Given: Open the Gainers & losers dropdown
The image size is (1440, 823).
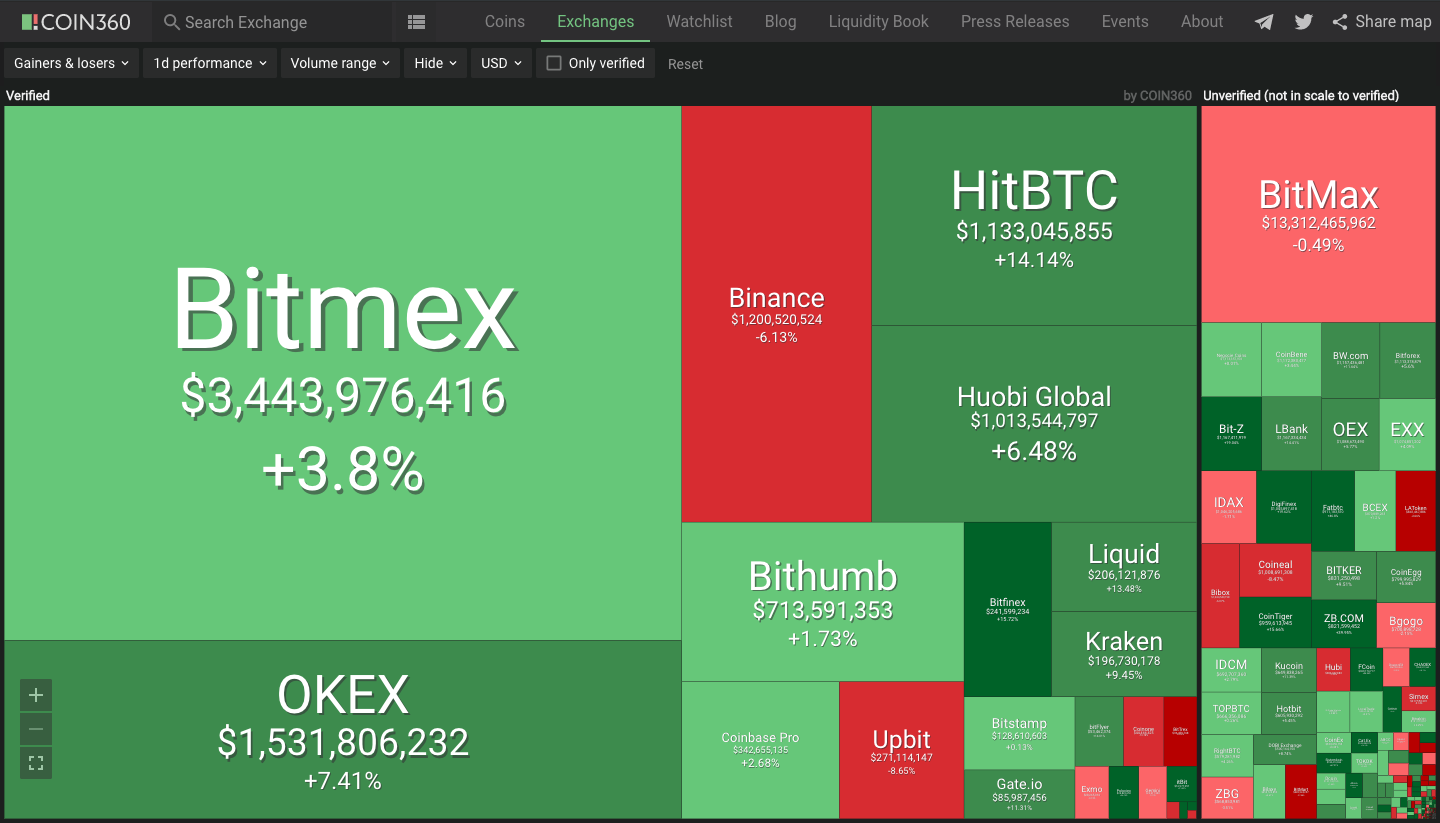Looking at the screenshot, I should click(x=71, y=63).
